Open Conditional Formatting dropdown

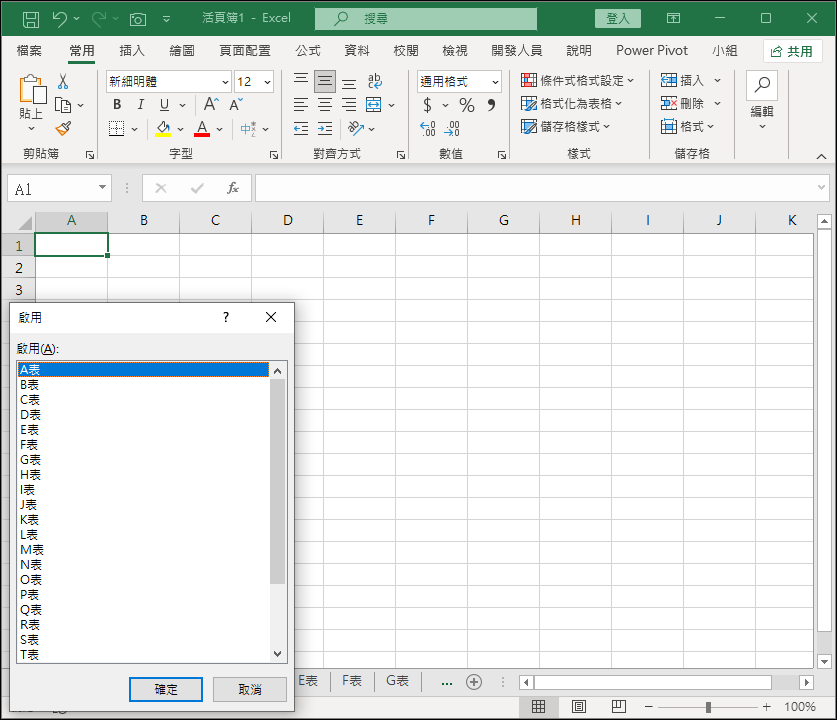tap(578, 81)
